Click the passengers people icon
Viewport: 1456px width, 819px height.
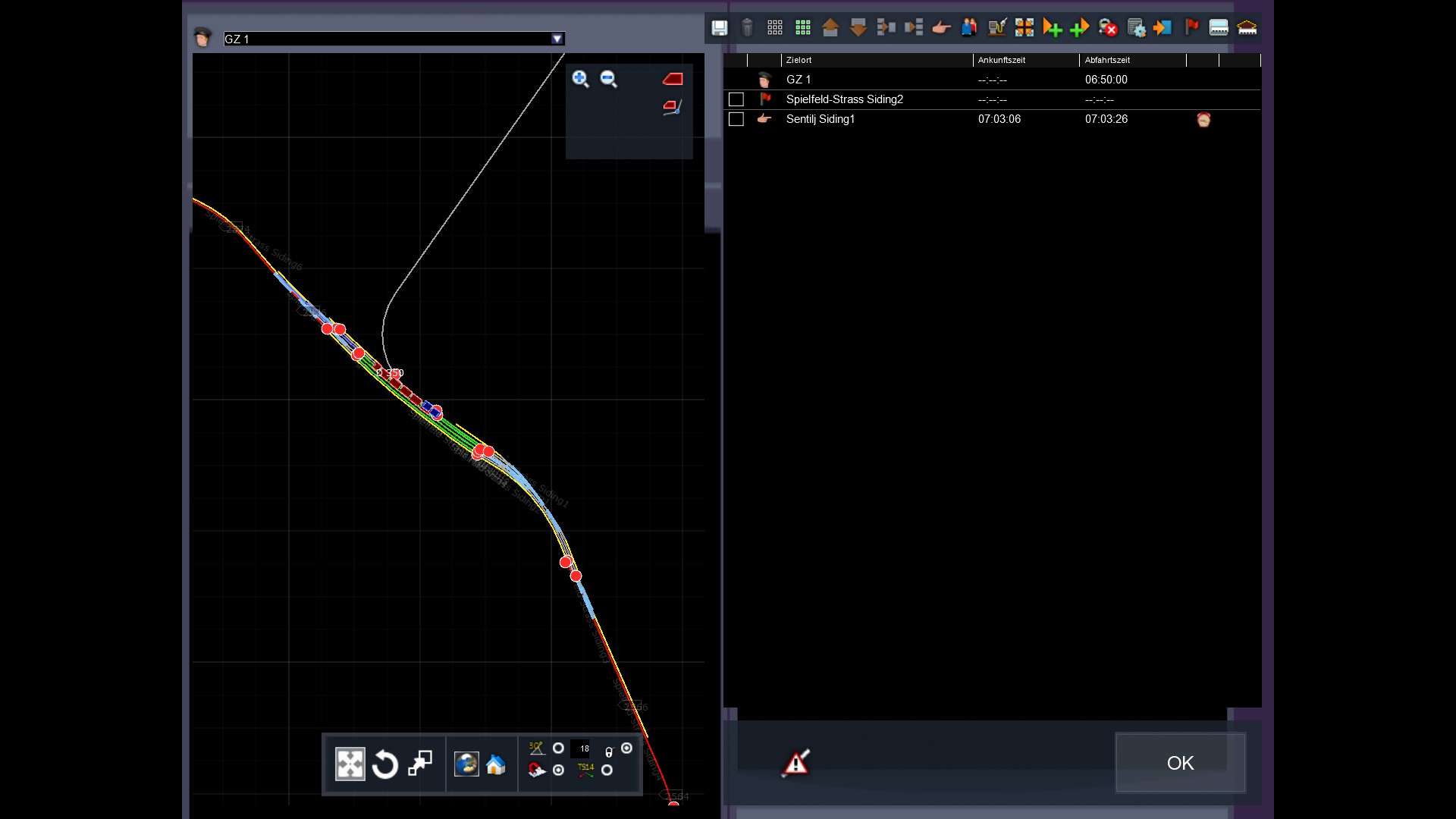[969, 28]
